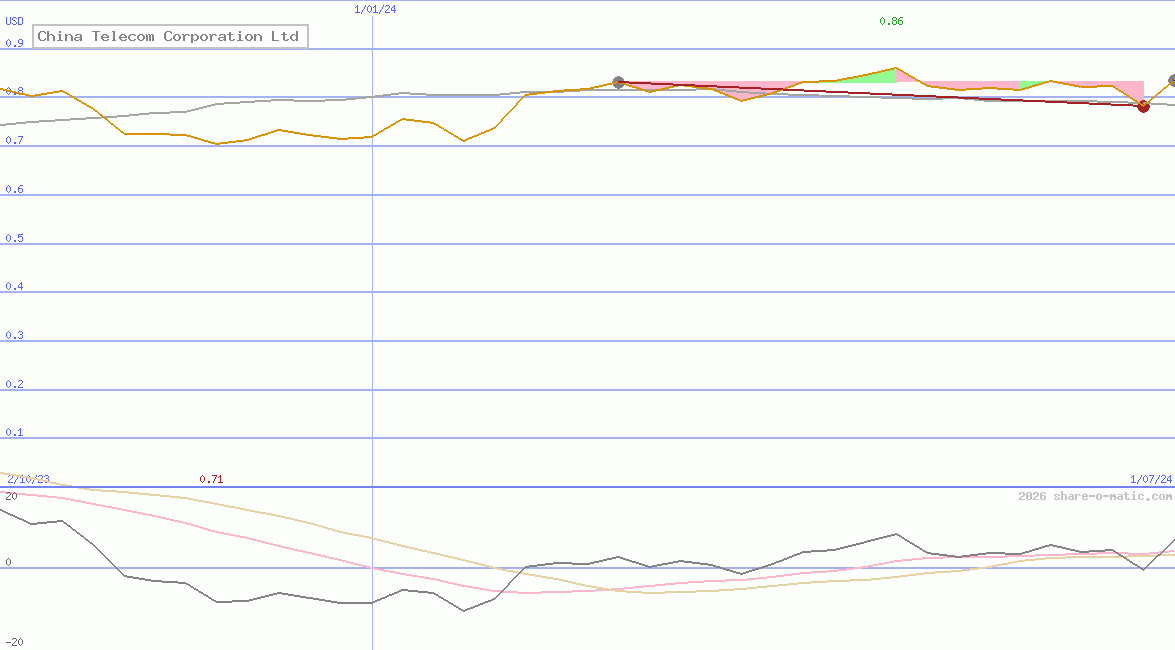
Task: Click the 0.7 price axis label
Action: coord(14,140)
